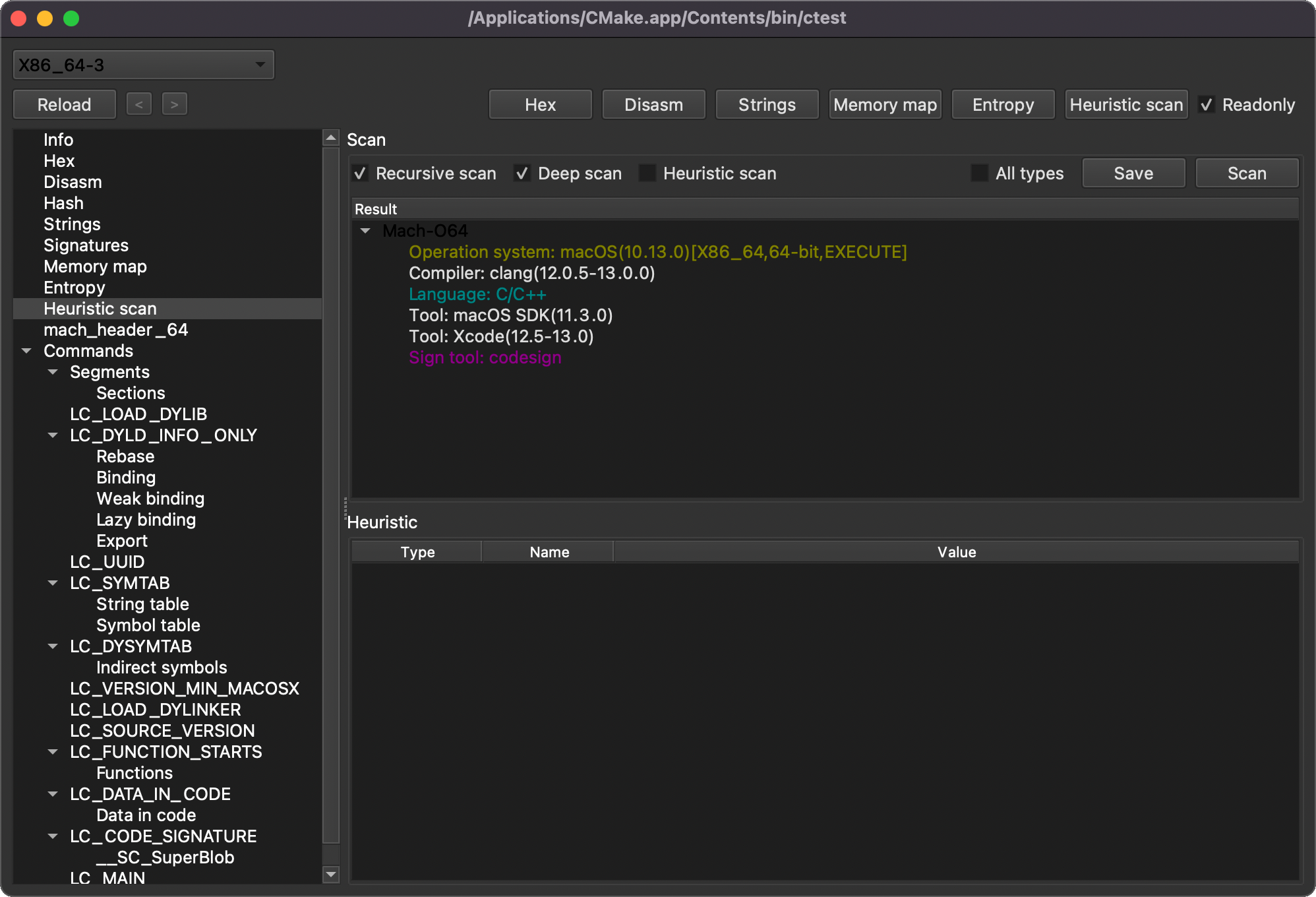Enable the All types checkbox
This screenshot has width=1316, height=897.
980,173
